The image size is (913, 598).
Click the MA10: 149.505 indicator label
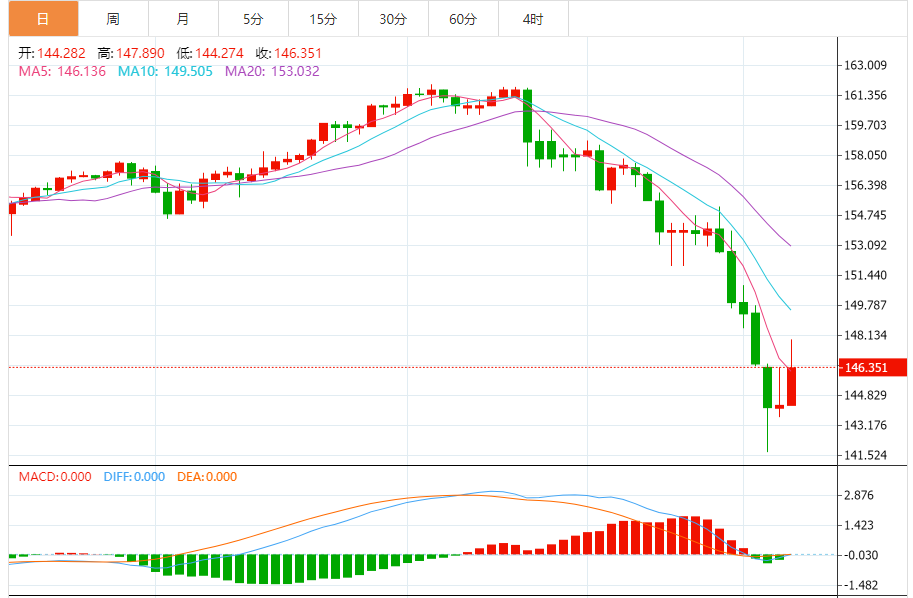[165, 72]
